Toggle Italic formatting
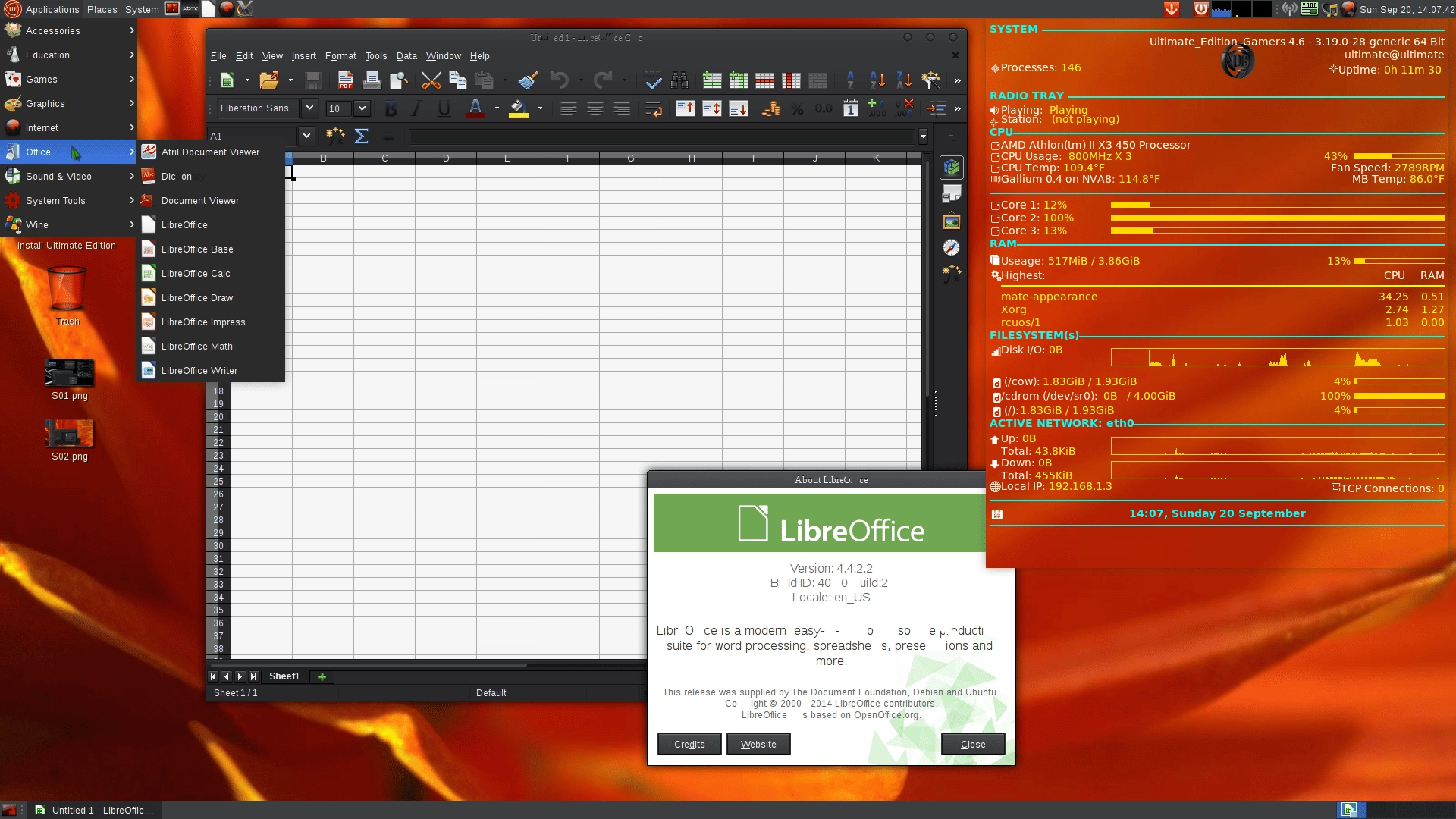The height and width of the screenshot is (819, 1456). coord(416,108)
